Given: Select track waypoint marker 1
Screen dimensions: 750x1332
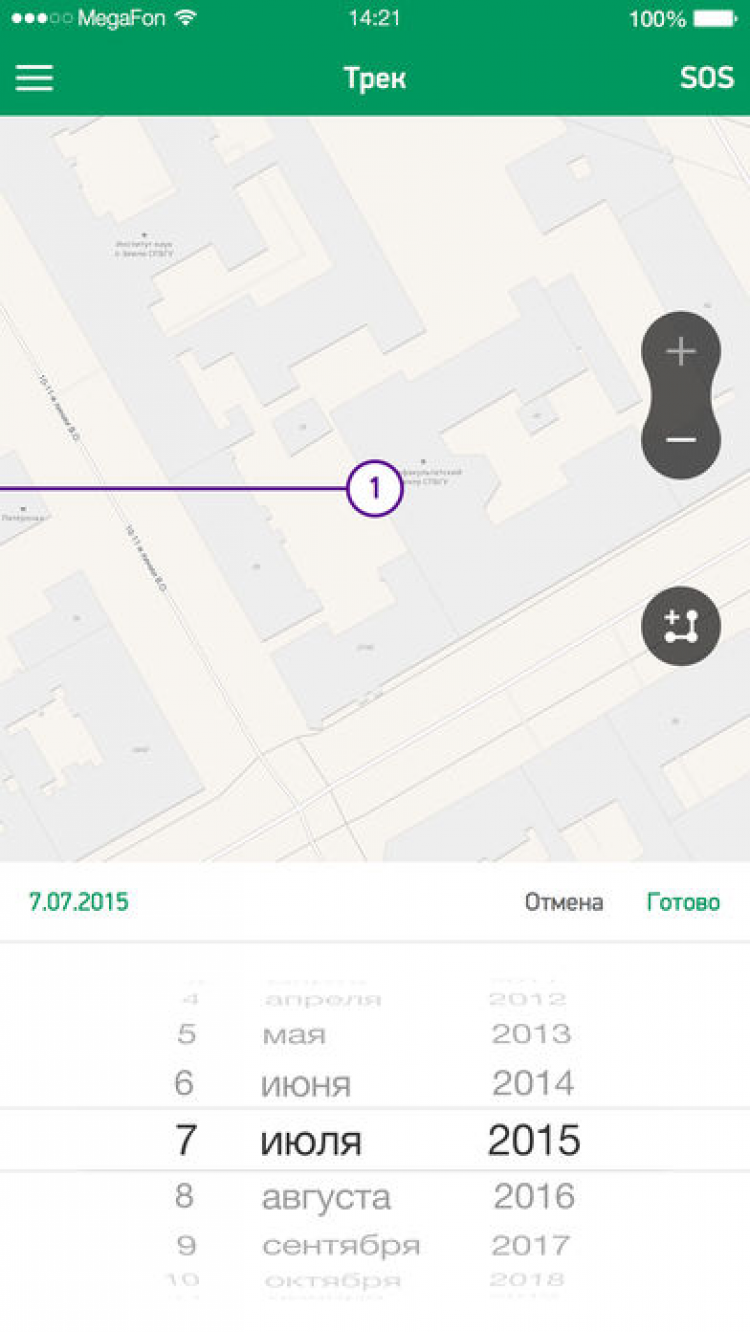Looking at the screenshot, I should (x=375, y=489).
